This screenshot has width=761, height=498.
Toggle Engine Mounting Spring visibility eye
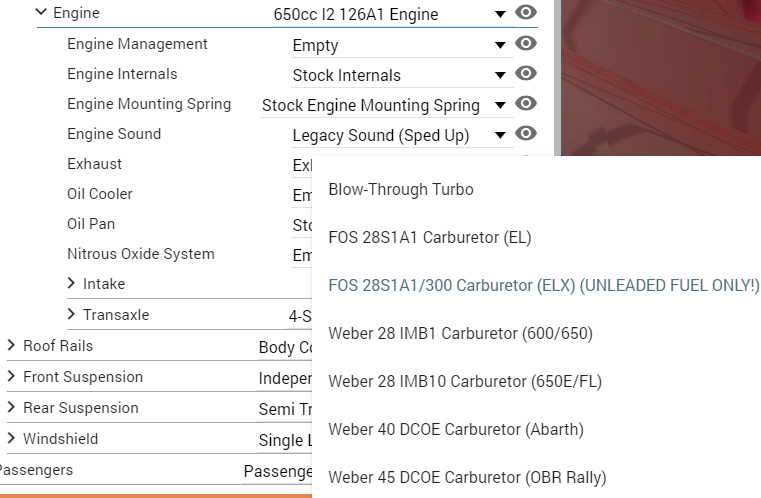point(526,103)
